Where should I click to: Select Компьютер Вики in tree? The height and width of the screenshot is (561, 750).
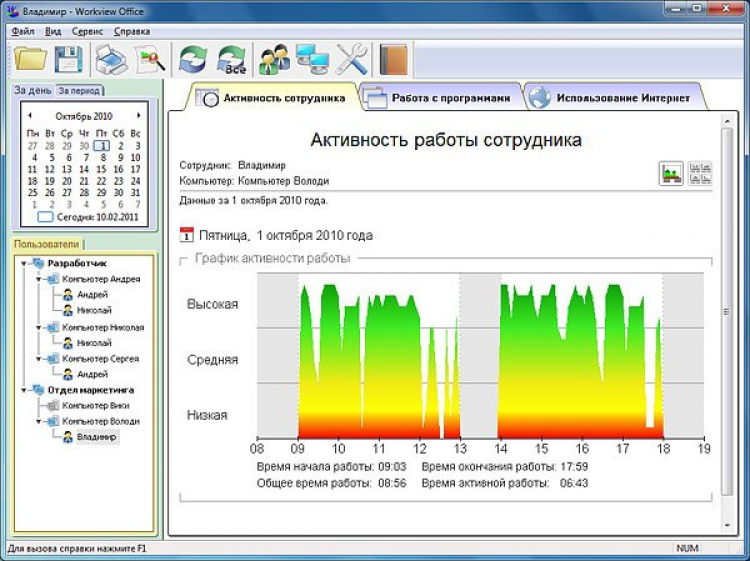click(96, 406)
